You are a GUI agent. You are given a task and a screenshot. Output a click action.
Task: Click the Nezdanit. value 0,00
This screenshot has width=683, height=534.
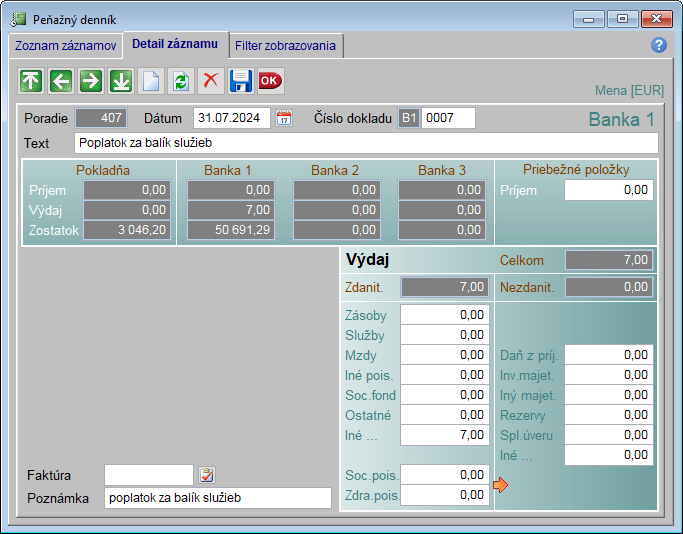click(x=609, y=287)
